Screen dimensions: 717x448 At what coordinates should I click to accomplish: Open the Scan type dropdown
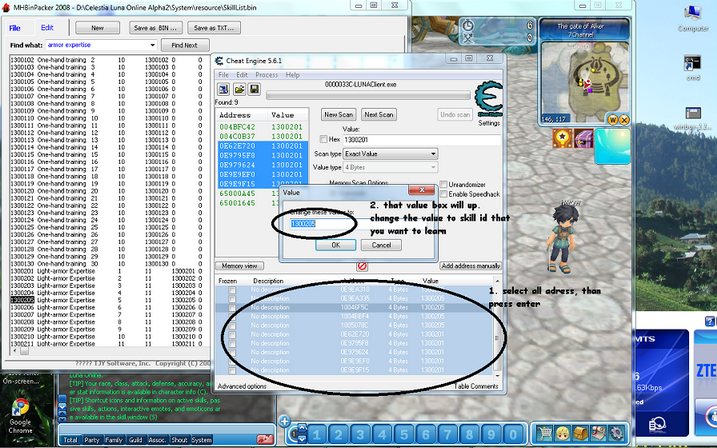[391, 154]
